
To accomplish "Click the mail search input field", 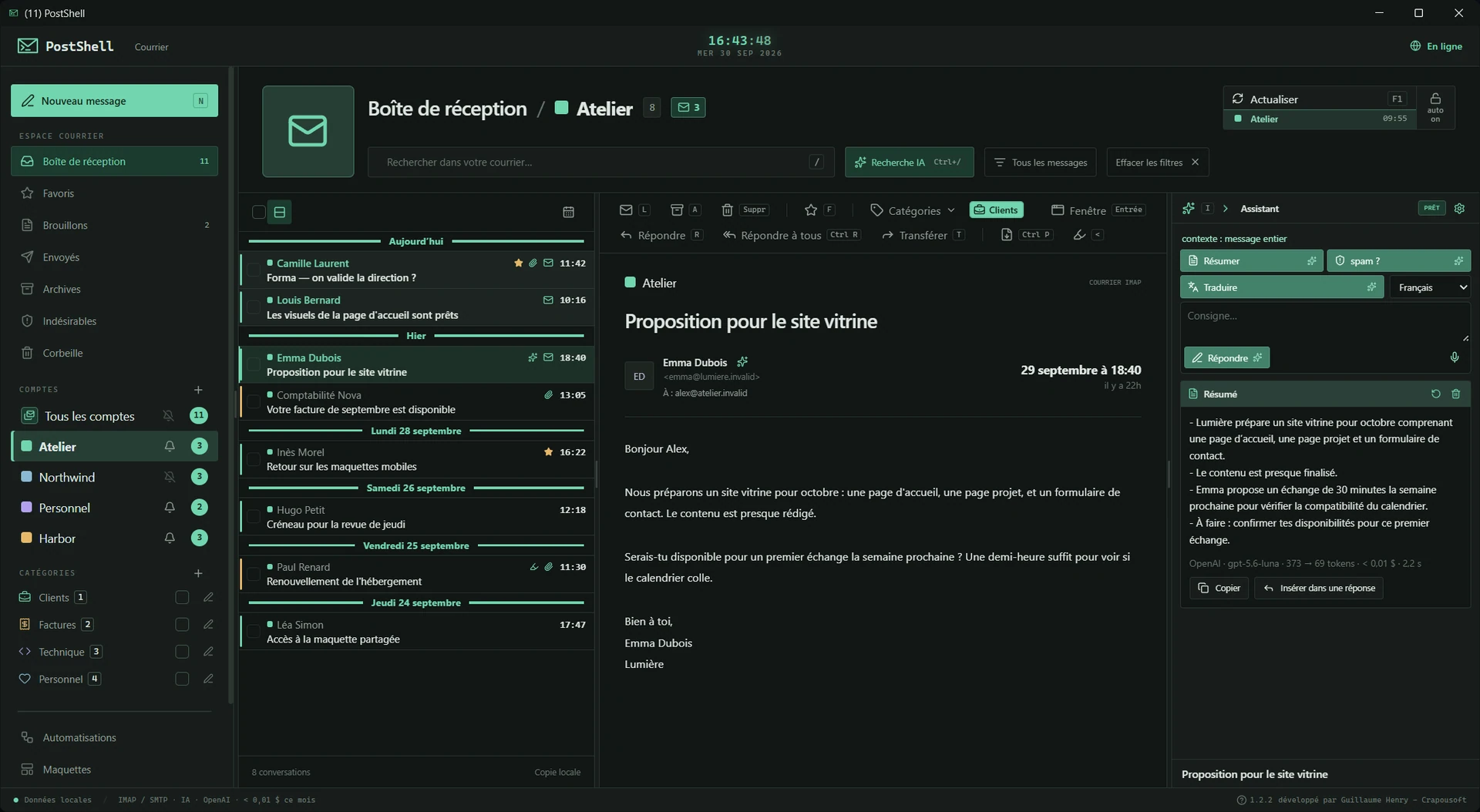I will (600, 163).
